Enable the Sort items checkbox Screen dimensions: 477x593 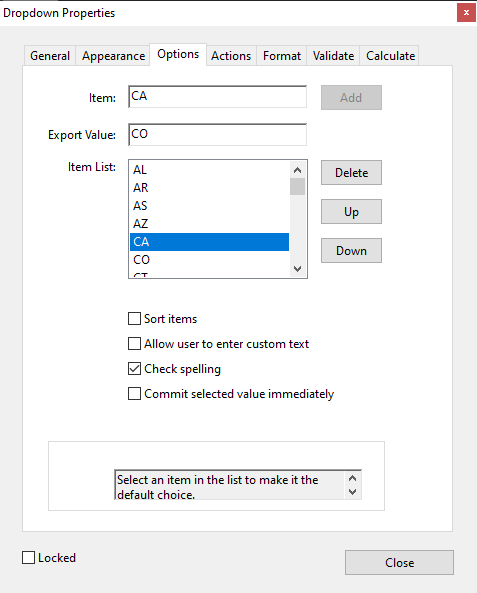[x=134, y=319]
